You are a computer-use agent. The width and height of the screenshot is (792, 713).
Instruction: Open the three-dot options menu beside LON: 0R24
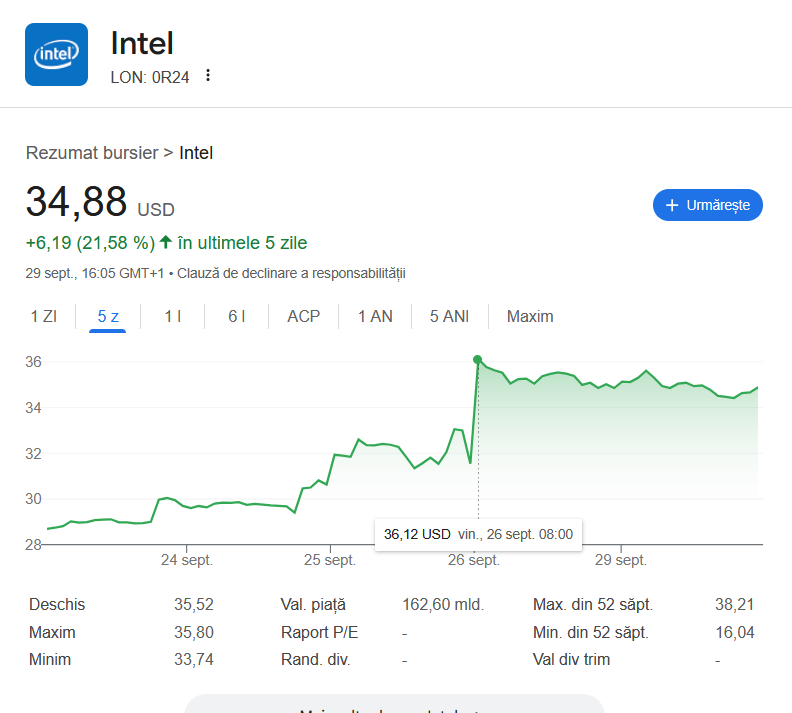[x=208, y=76]
